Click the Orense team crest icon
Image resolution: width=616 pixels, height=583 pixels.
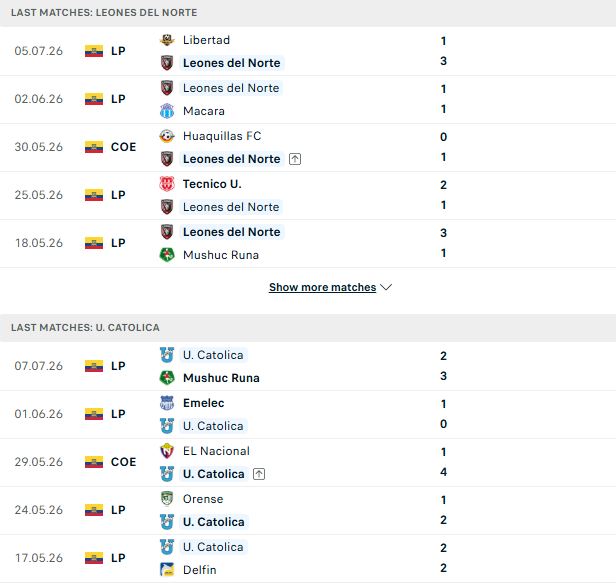click(x=167, y=499)
